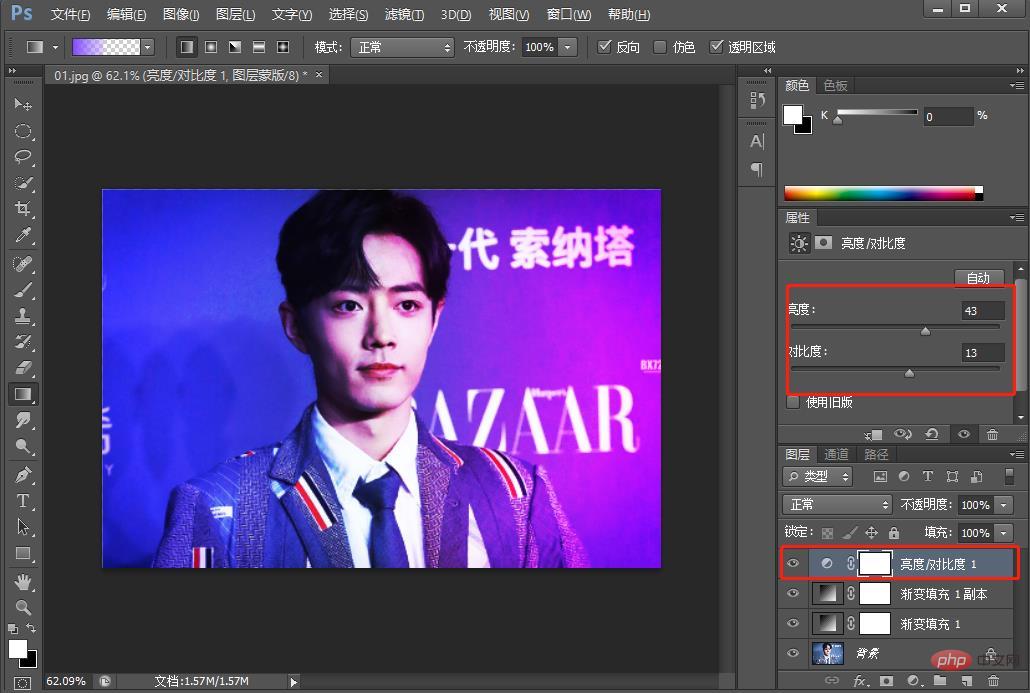Select the Elliptical Marquee tool

click(22, 131)
